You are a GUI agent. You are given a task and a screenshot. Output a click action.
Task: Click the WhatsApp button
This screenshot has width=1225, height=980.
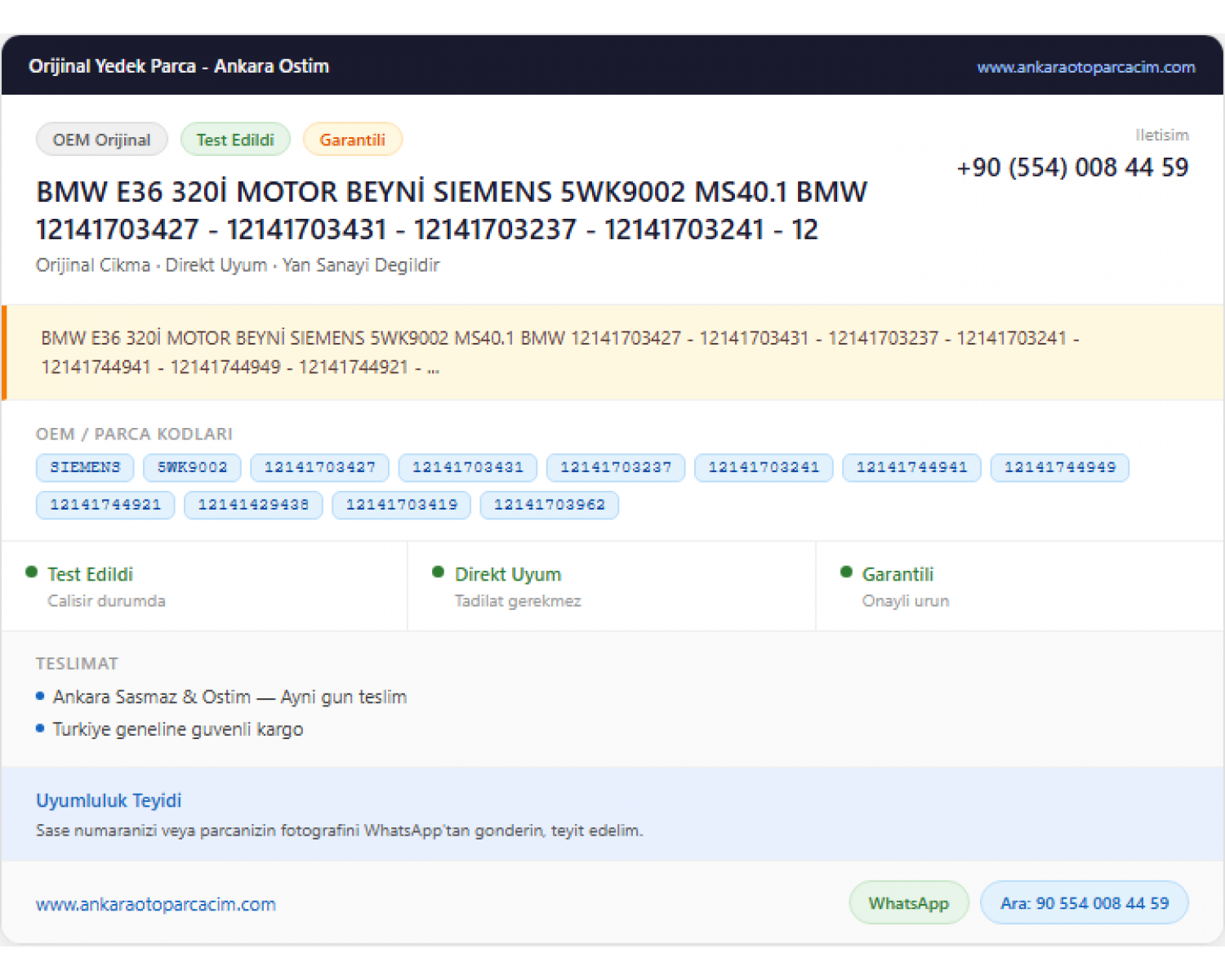pyautogui.click(x=909, y=903)
